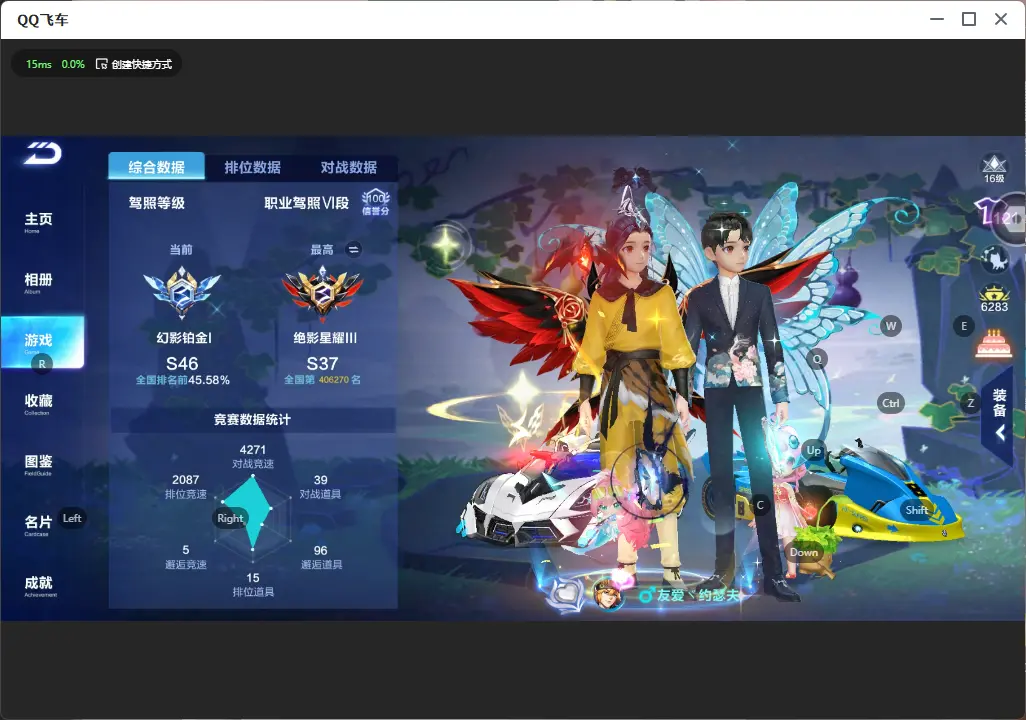Expand the 装备 equipment side panel
The width and height of the screenshot is (1026, 720).
[999, 413]
